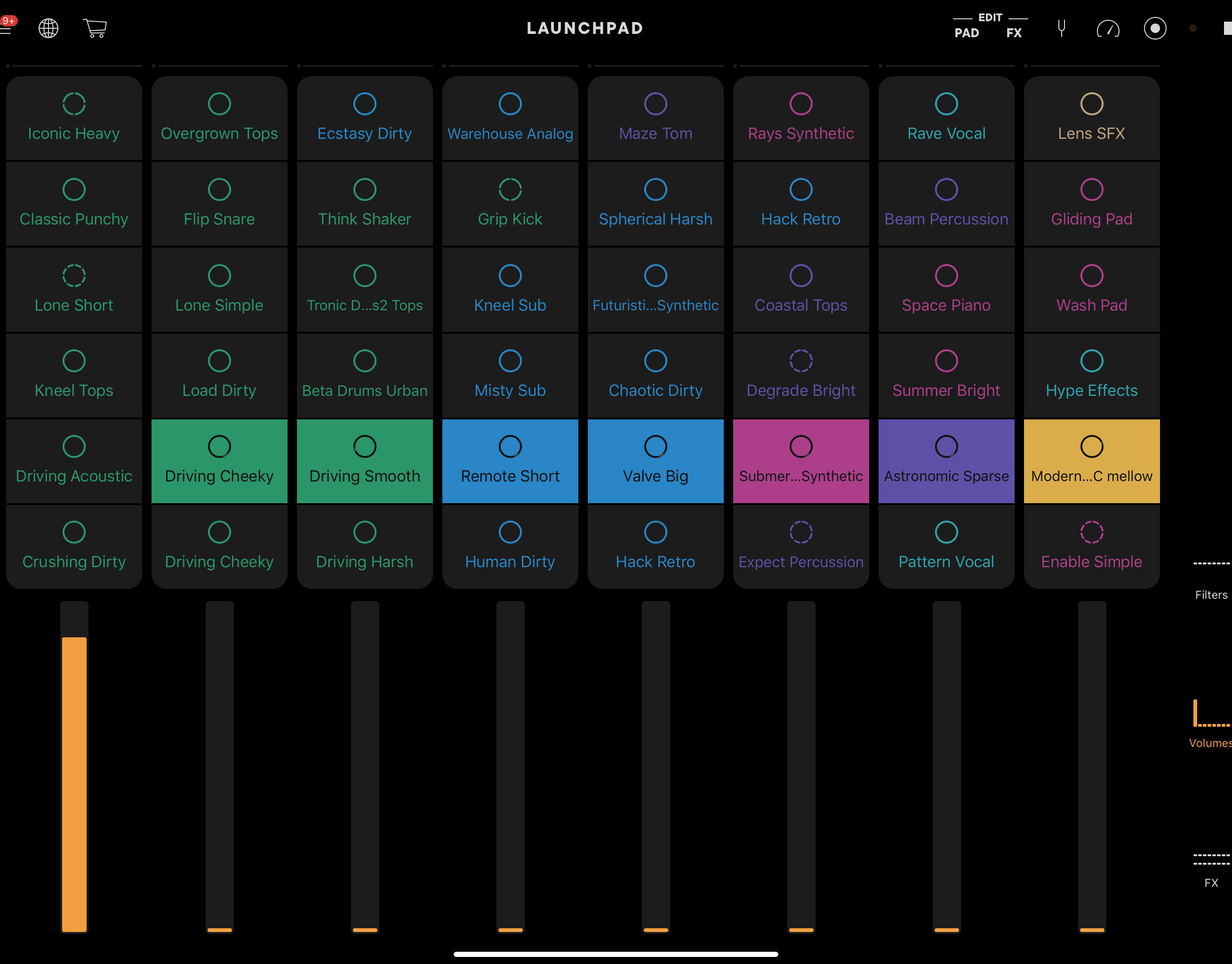
Task: Play the Flip Snare pad
Action: pyautogui.click(x=219, y=204)
